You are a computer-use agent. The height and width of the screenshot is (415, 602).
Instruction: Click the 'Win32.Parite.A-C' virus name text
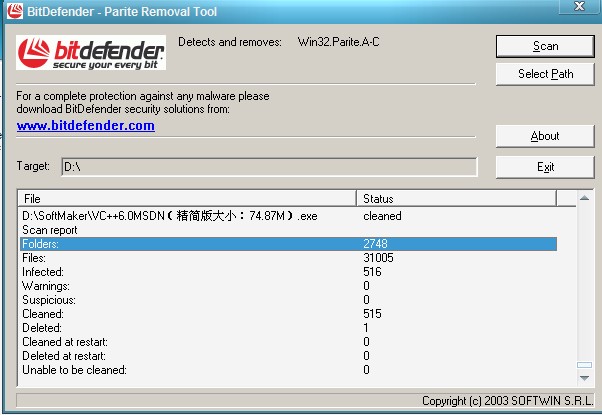tap(339, 41)
